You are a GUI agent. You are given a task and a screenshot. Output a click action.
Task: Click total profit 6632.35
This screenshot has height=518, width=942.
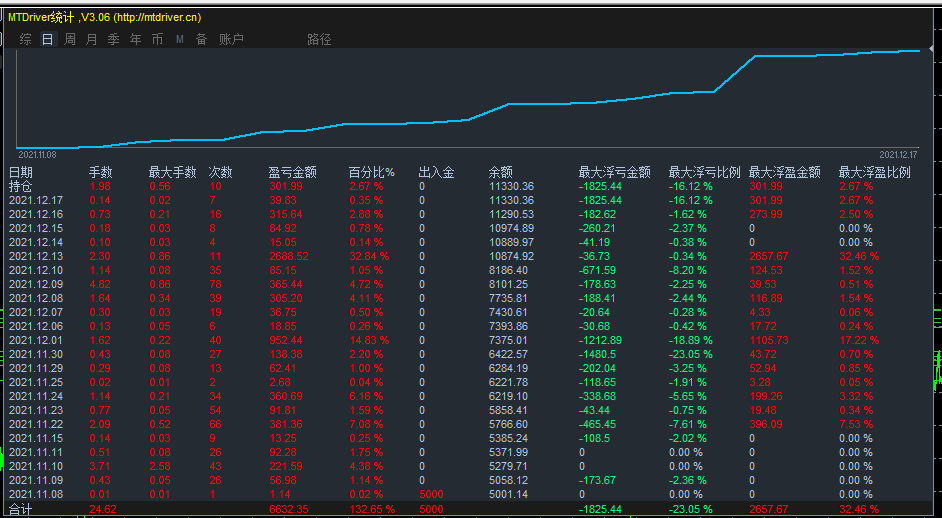(289, 510)
